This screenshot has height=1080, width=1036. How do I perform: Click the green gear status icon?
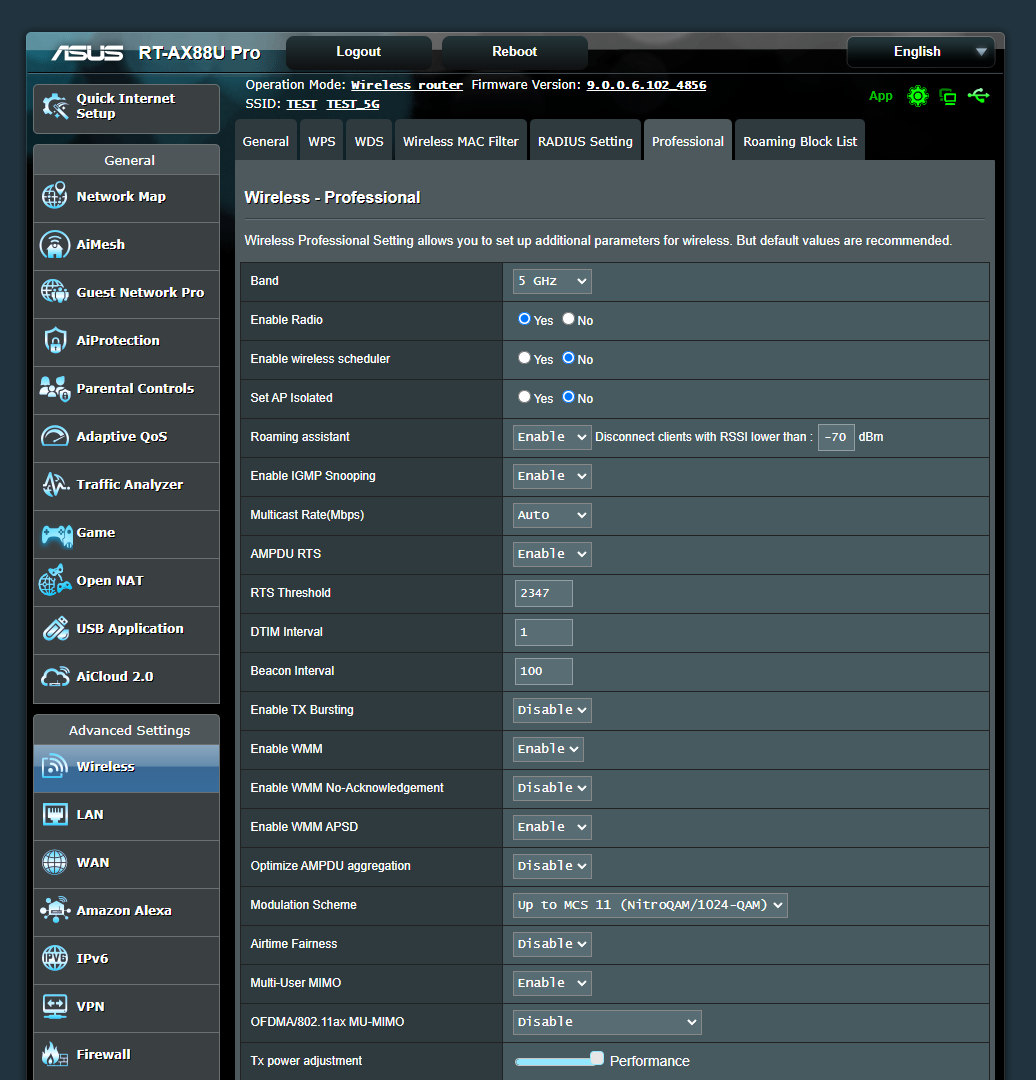918,96
